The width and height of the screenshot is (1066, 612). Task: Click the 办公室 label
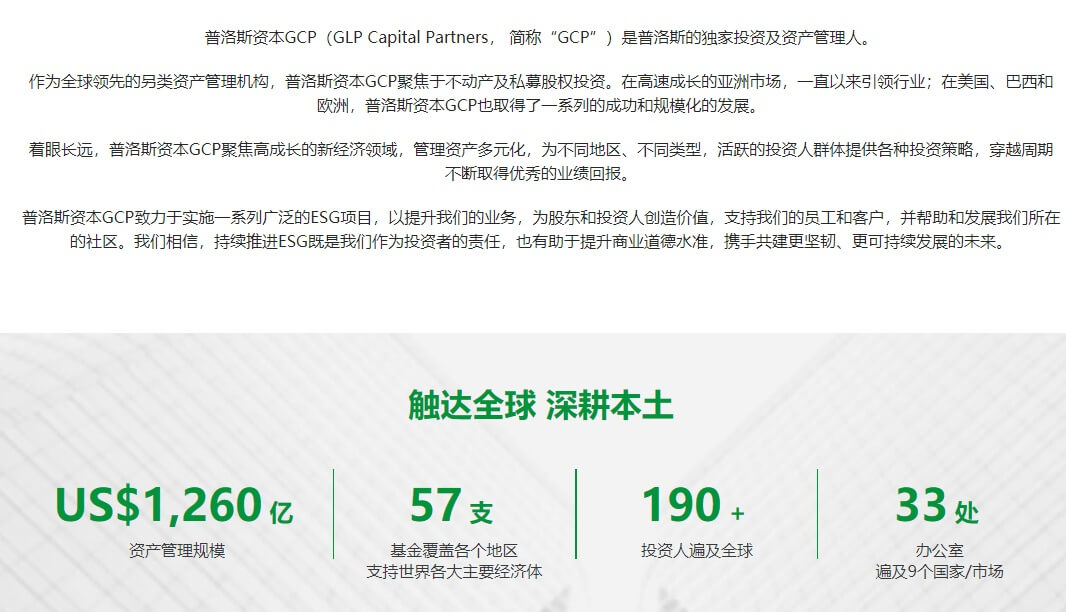click(x=939, y=550)
